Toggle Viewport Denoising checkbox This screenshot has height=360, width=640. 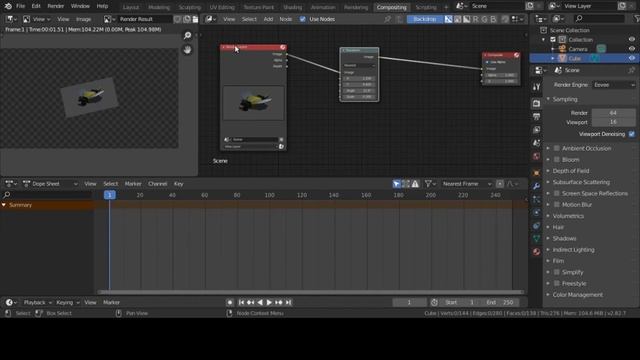[x=631, y=134]
